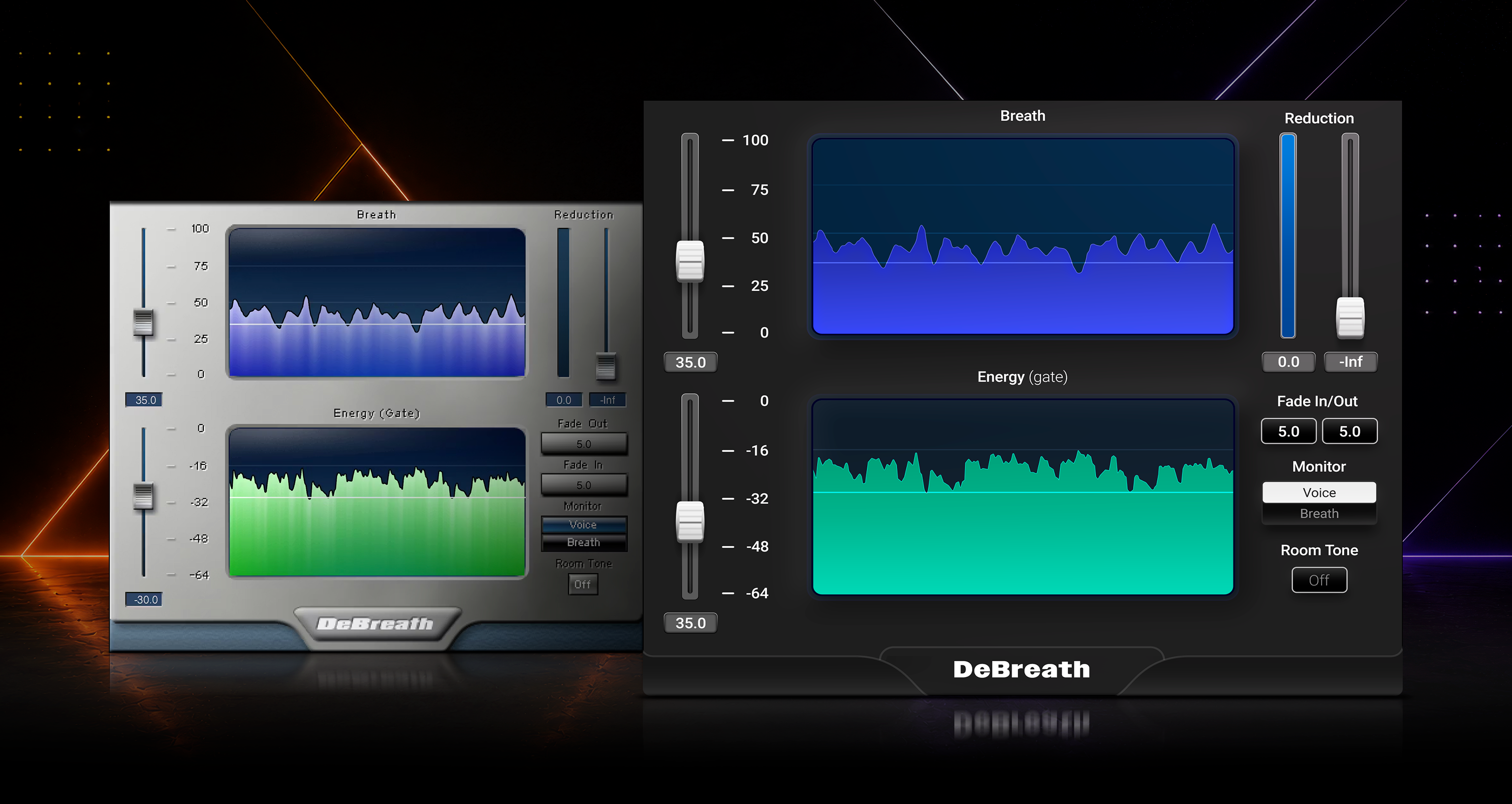Click the Reduction meter in classic DeBreath
Viewport: 1512px width, 804px height.
click(x=563, y=302)
